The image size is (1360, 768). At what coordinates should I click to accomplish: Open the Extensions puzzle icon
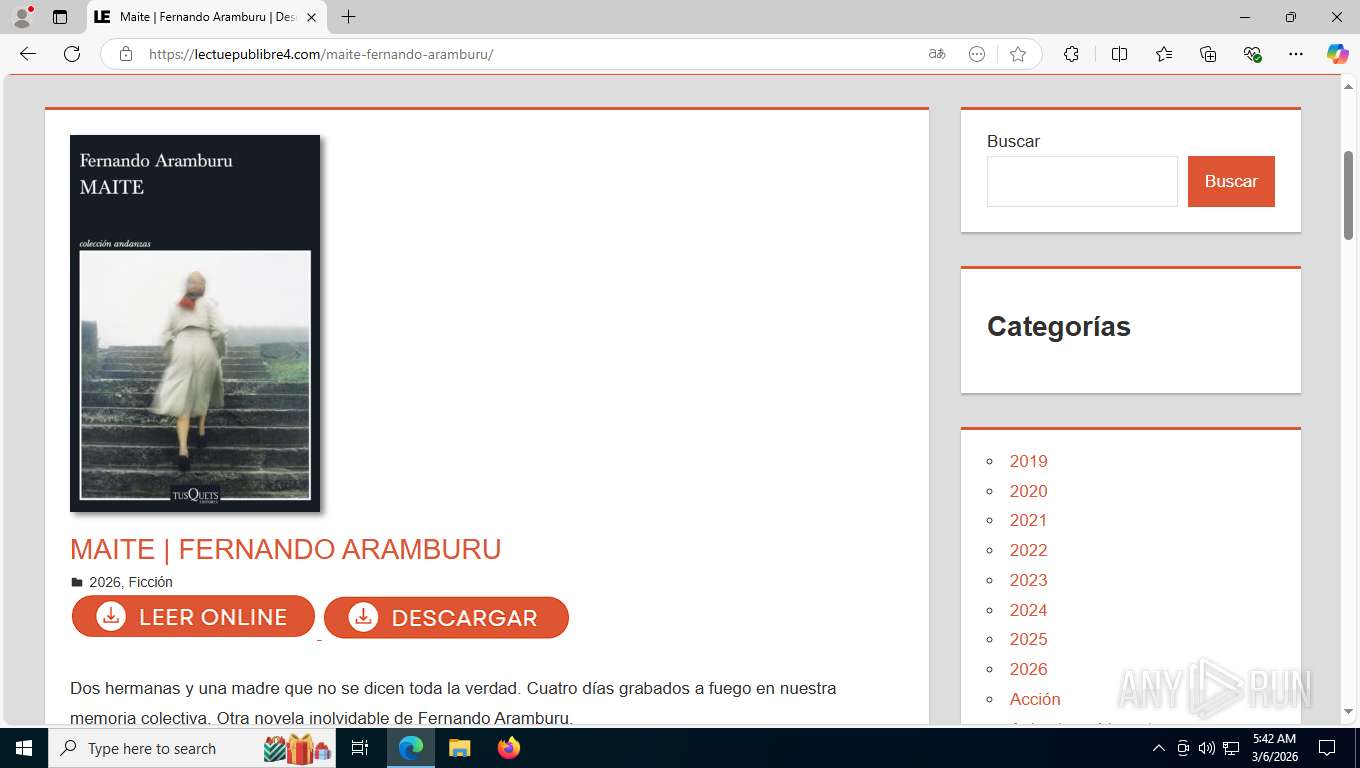1071,54
